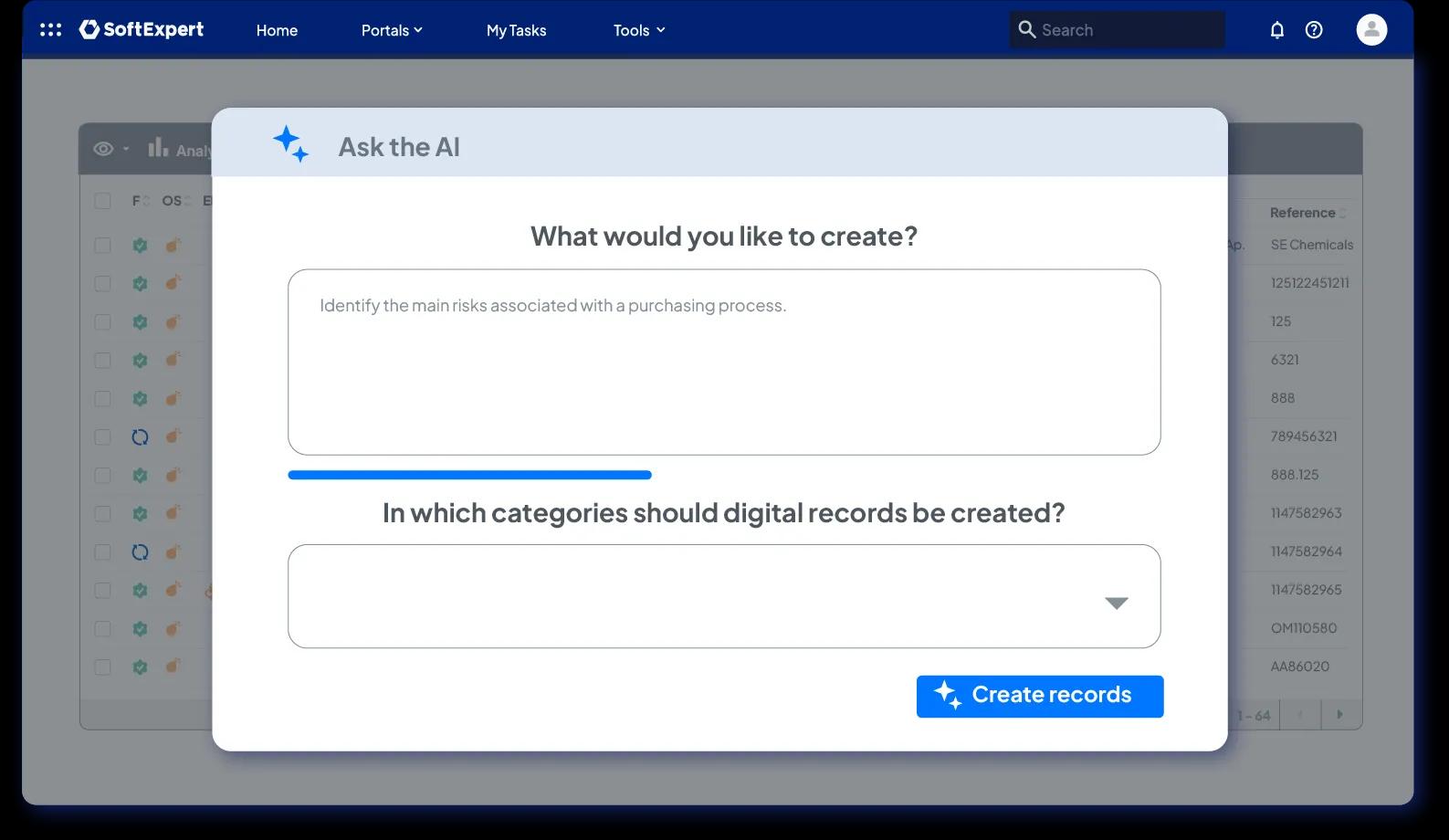Open the Home menu item
The image size is (1449, 840).
tap(277, 30)
